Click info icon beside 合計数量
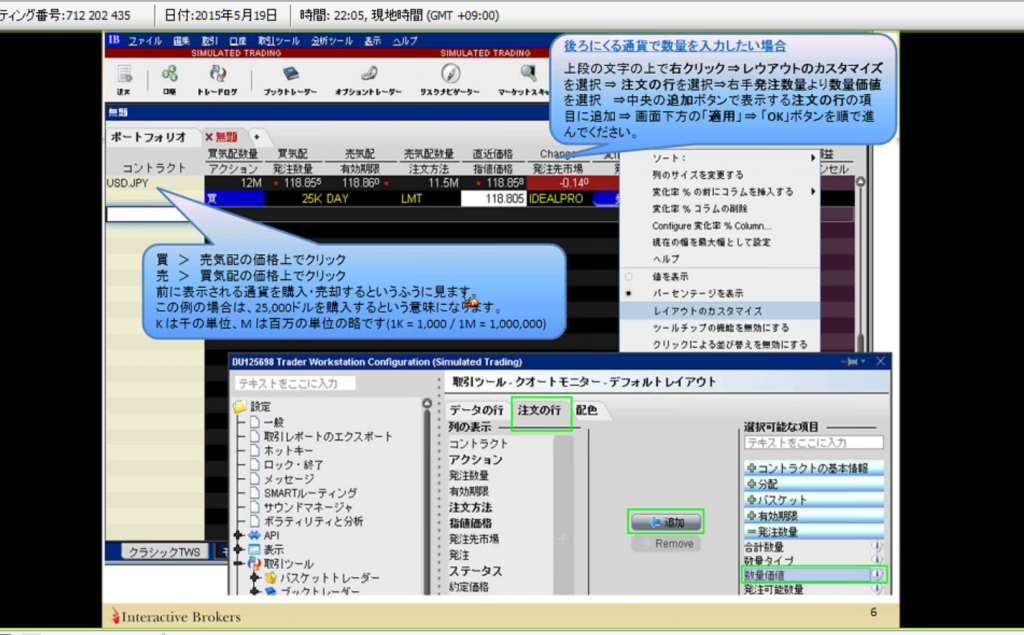 pyautogui.click(x=876, y=546)
